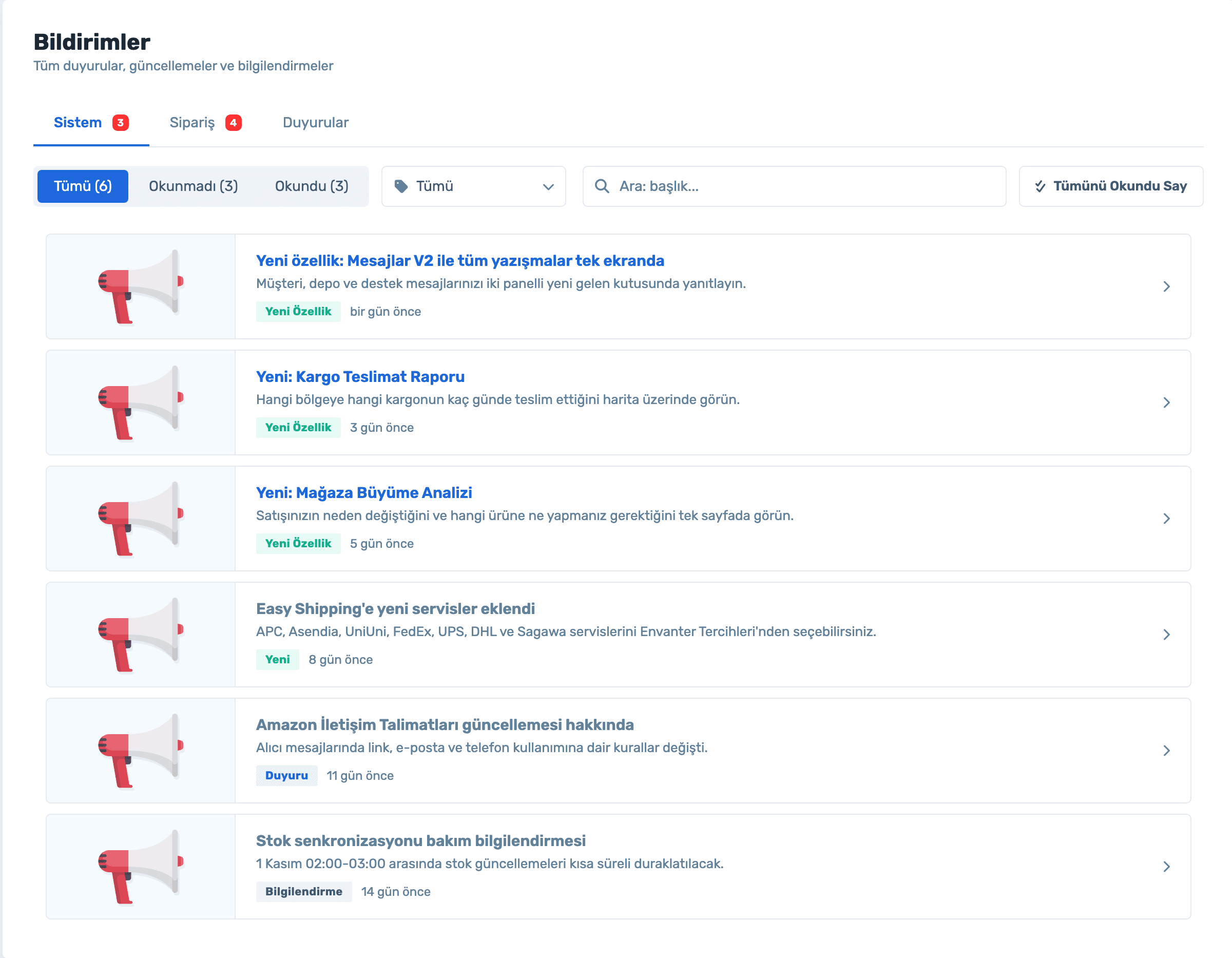Expand the Stok senkronizasyonu row chevron
This screenshot has height=958, width=1232.
[1167, 867]
